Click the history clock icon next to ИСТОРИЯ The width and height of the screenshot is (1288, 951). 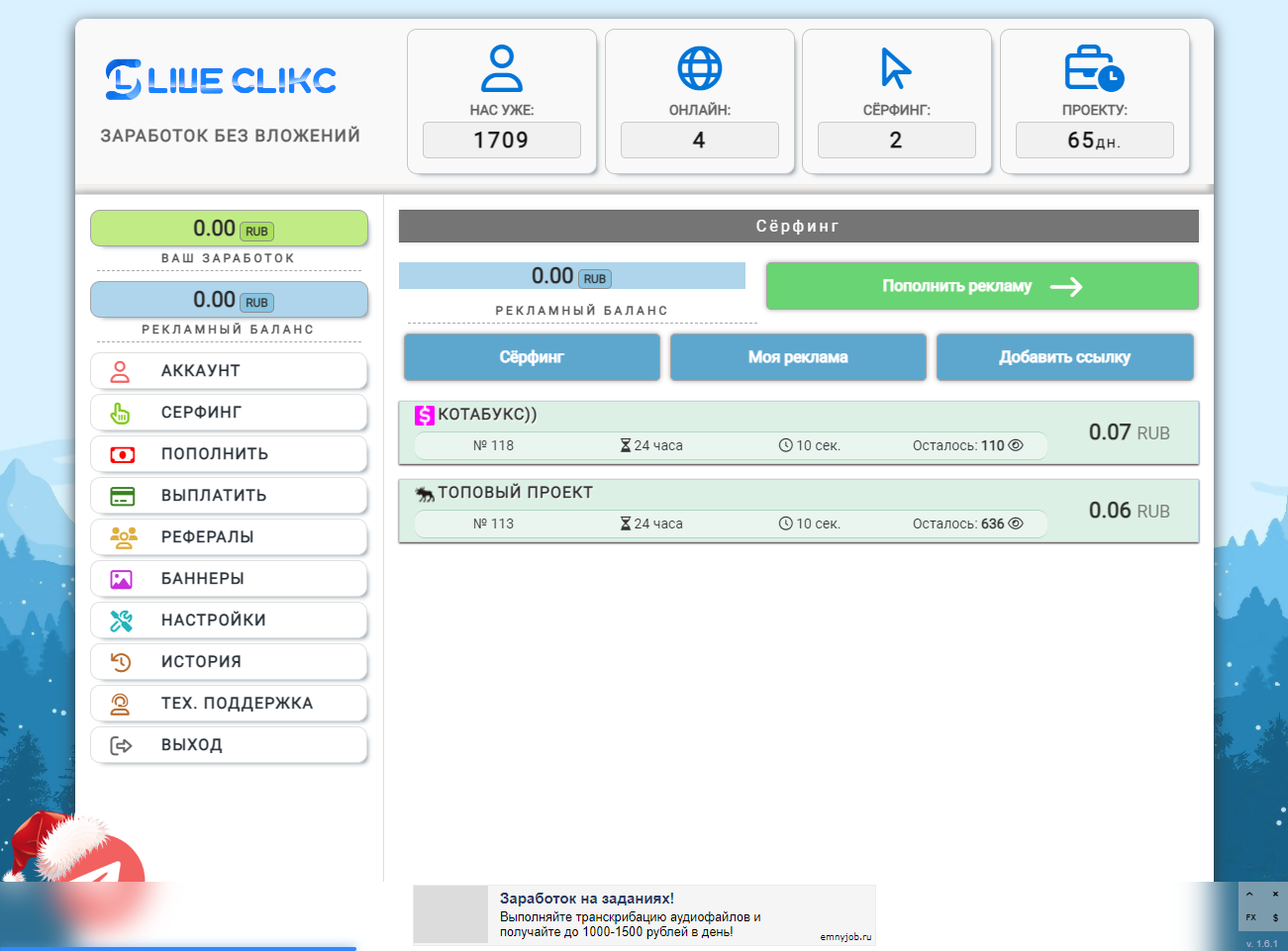[121, 662]
